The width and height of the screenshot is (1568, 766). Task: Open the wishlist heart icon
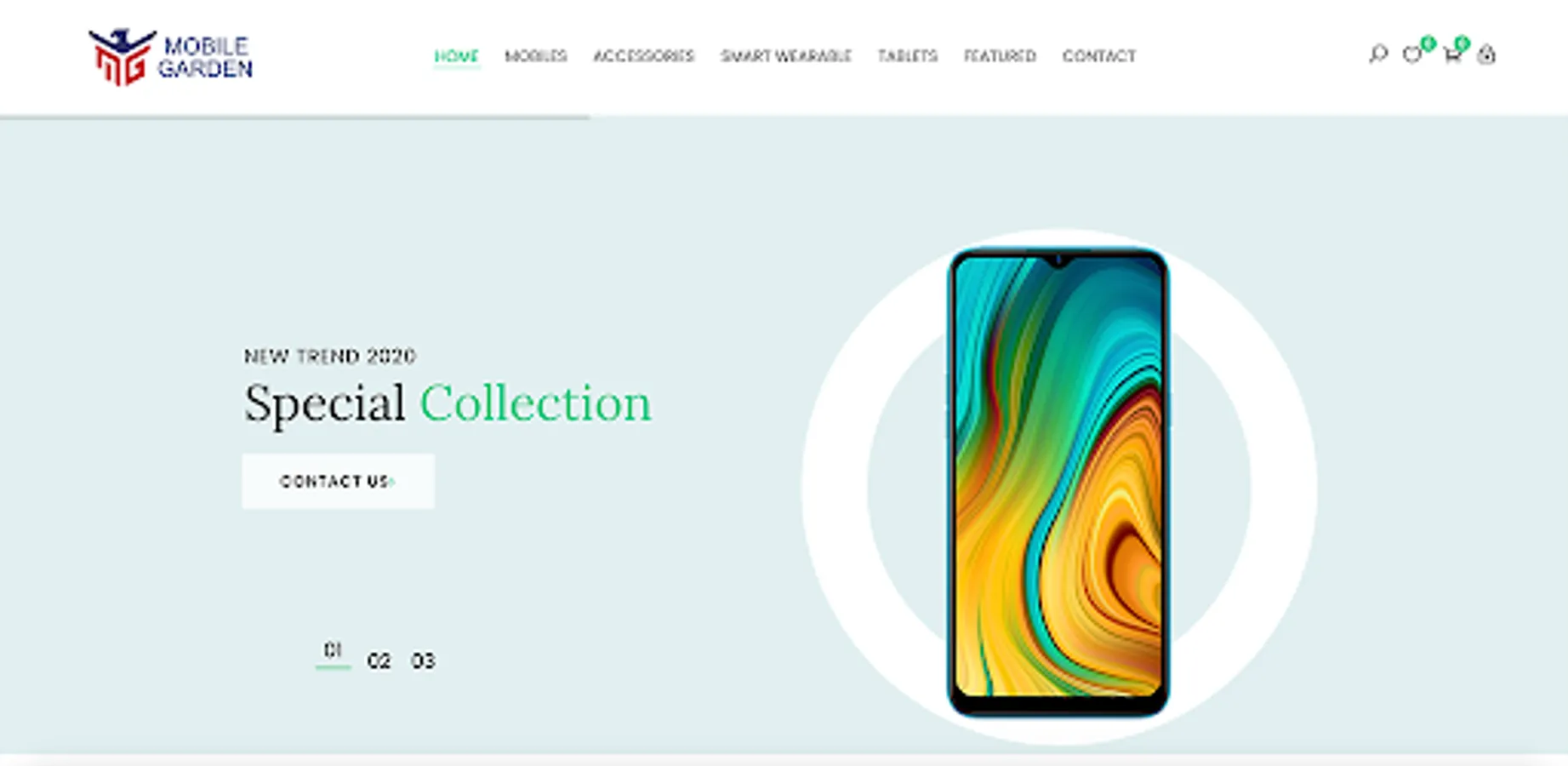pyautogui.click(x=1412, y=55)
